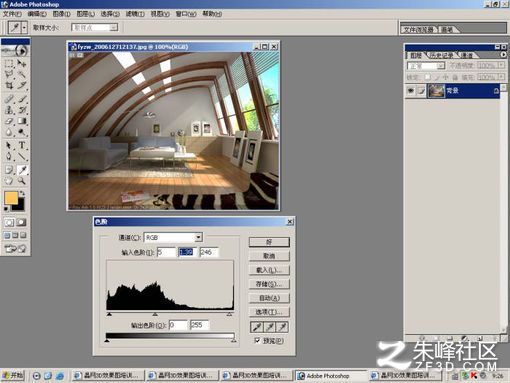The height and width of the screenshot is (383, 510).
Task: Pick the white point eyedropper in Levels
Action: click(282, 327)
